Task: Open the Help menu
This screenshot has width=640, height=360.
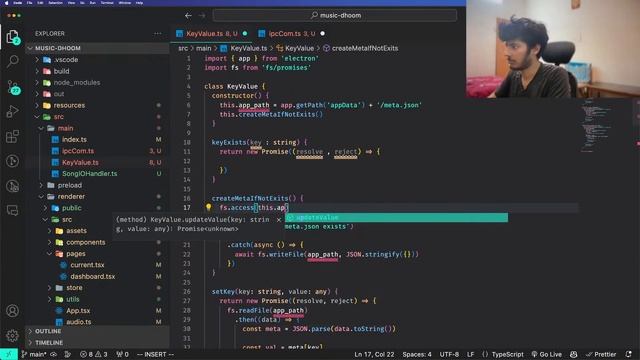Action: (x=139, y=2)
